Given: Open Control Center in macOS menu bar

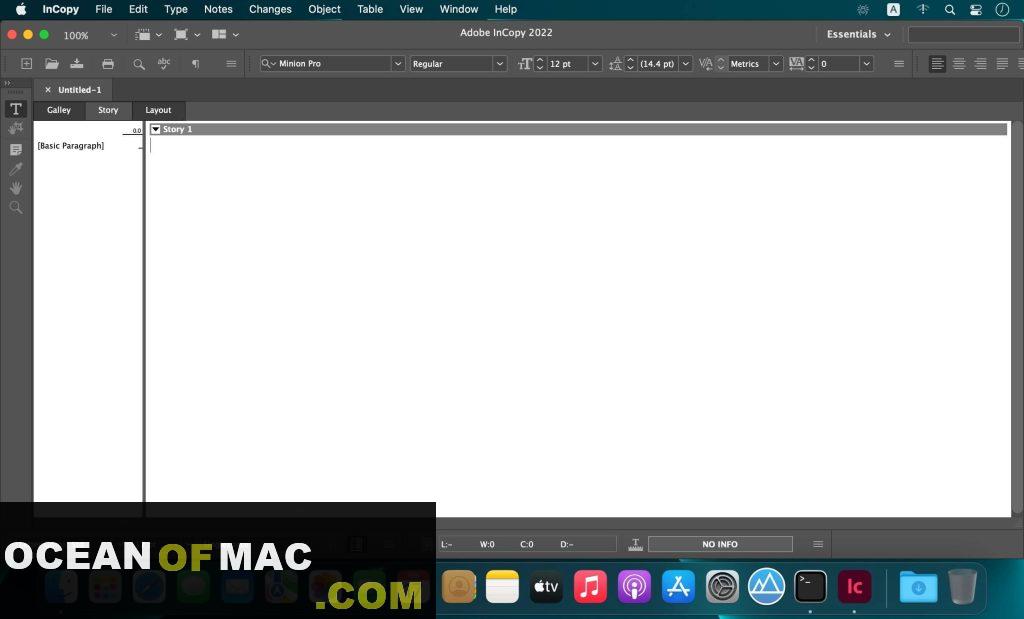Looking at the screenshot, I should 976,9.
